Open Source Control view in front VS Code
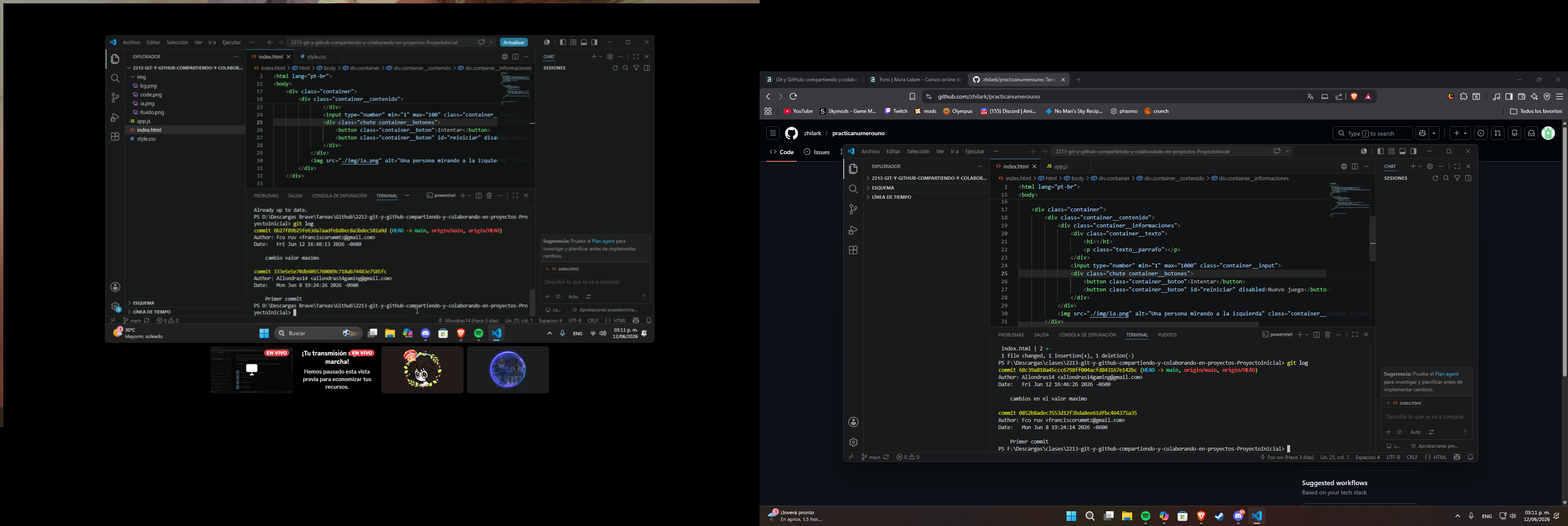 coord(853,209)
